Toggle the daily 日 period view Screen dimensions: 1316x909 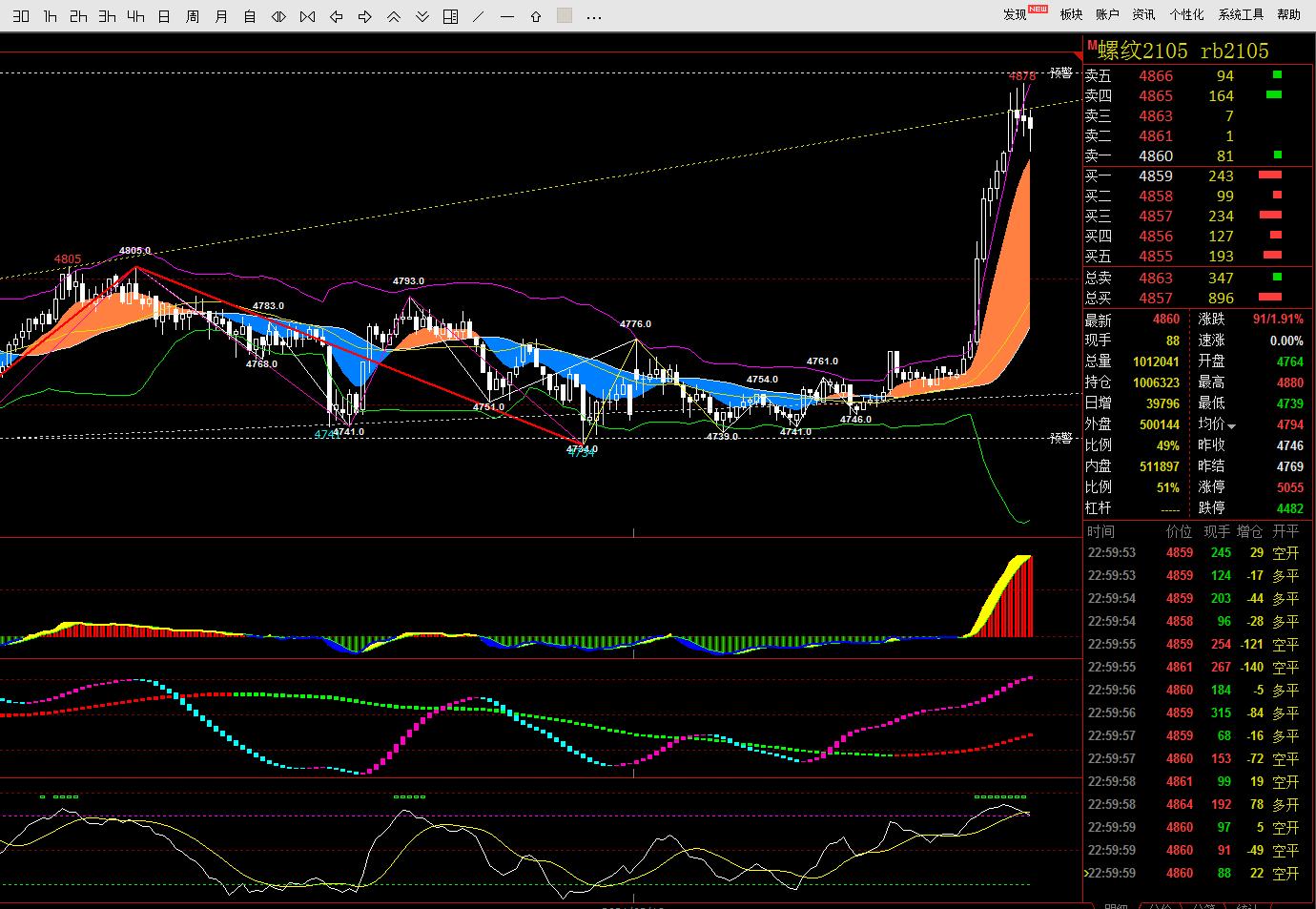click(164, 16)
